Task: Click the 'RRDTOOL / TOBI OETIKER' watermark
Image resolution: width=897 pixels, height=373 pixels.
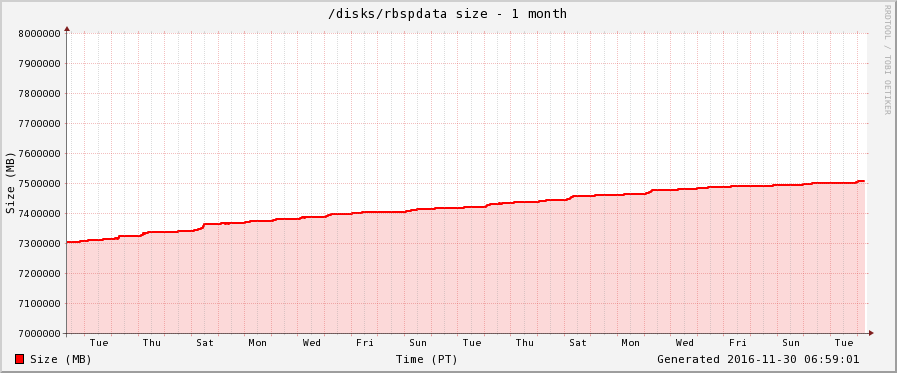Action: [x=887, y=59]
